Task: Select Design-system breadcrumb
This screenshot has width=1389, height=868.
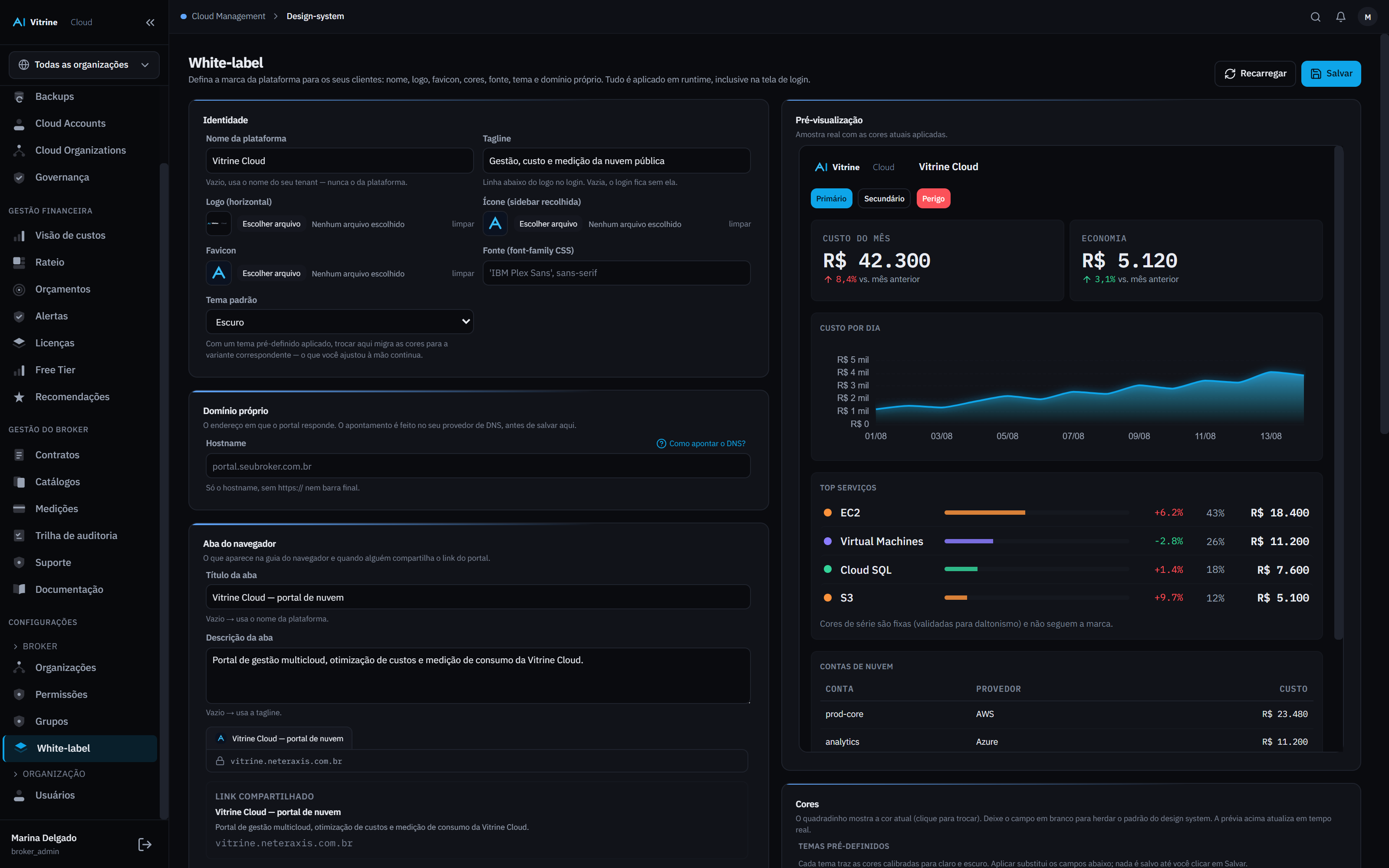Action: coord(315,16)
